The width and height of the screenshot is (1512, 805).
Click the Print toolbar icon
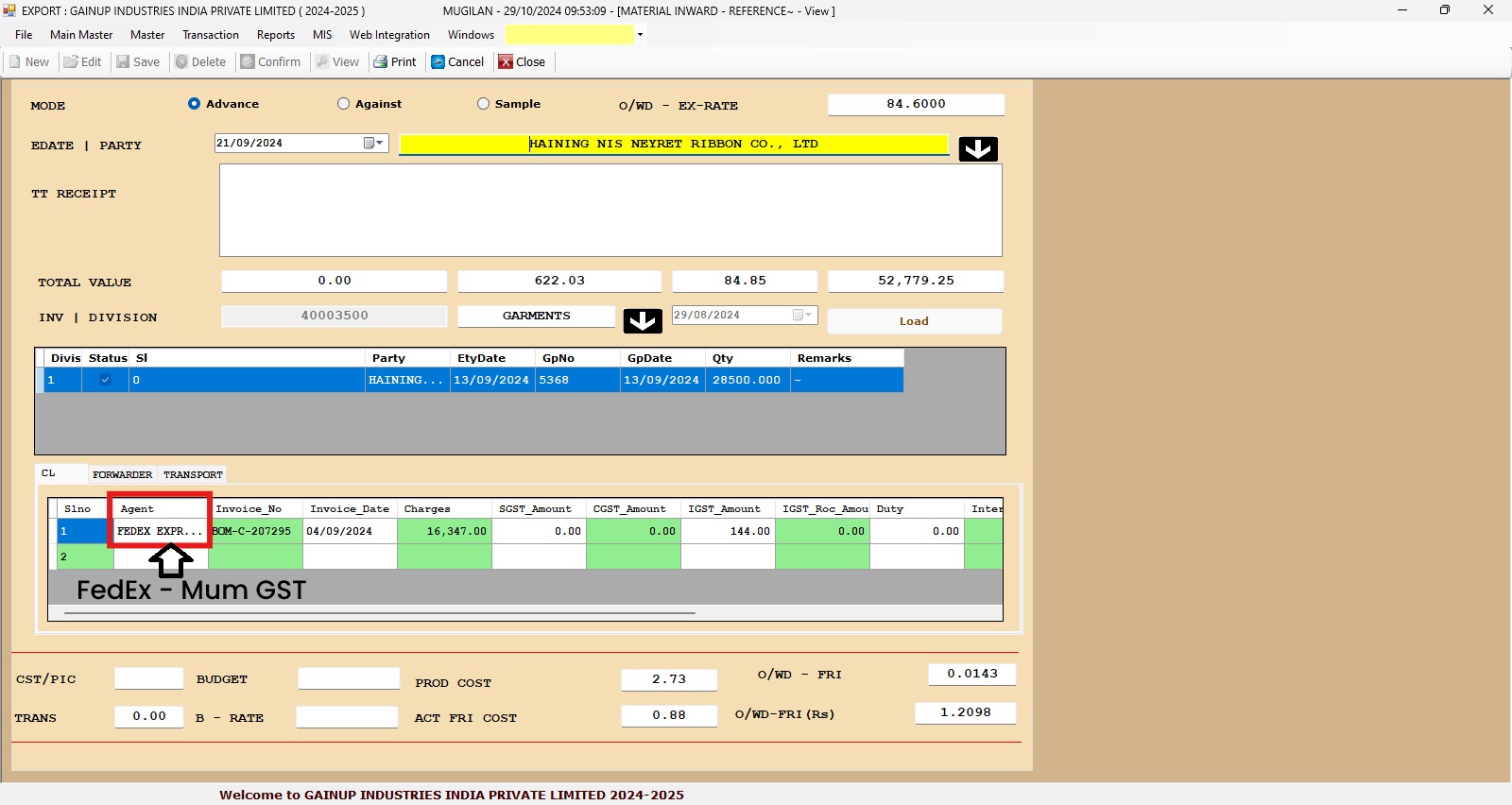point(381,62)
